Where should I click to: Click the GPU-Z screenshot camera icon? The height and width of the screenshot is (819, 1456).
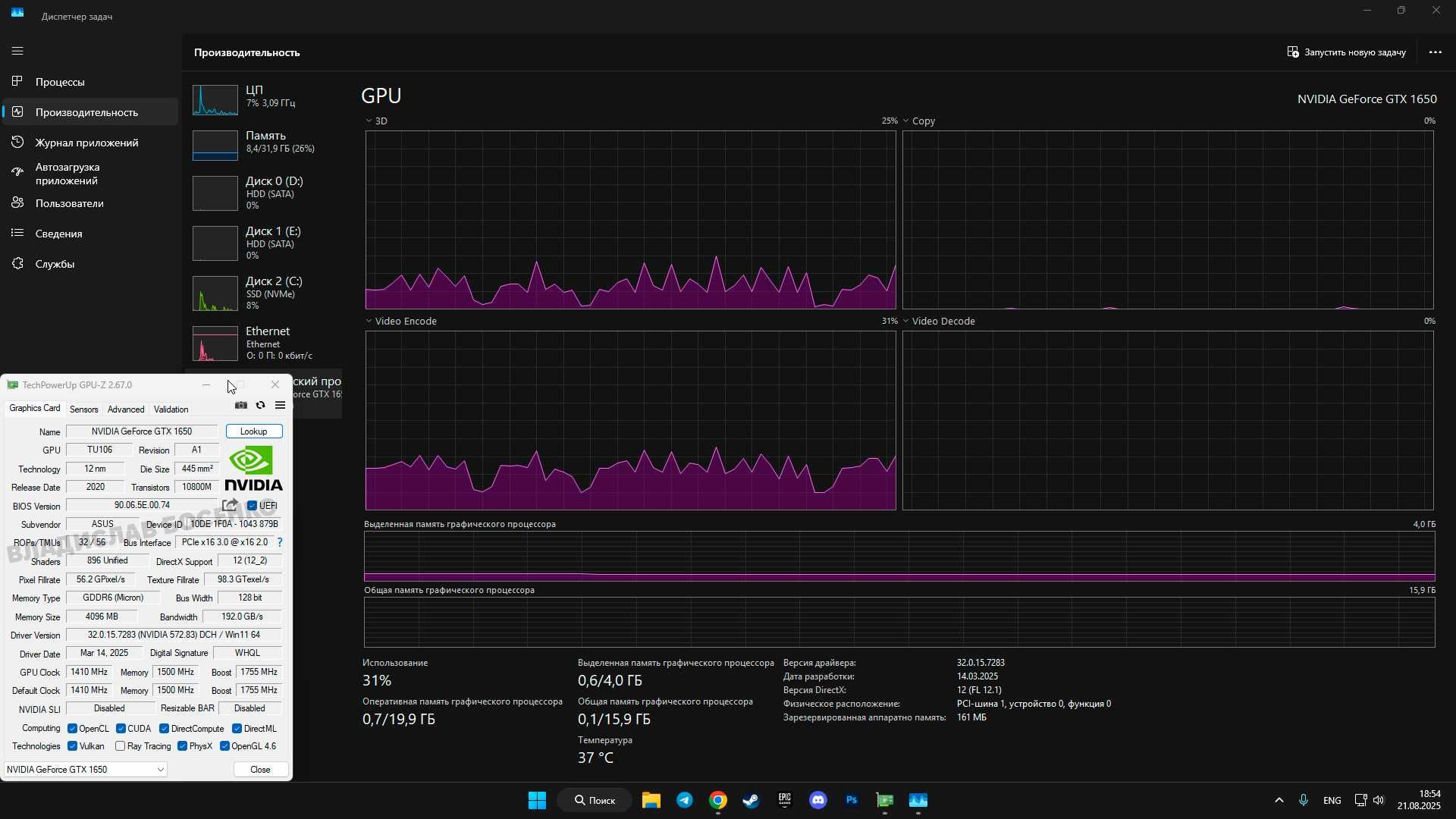tap(241, 405)
